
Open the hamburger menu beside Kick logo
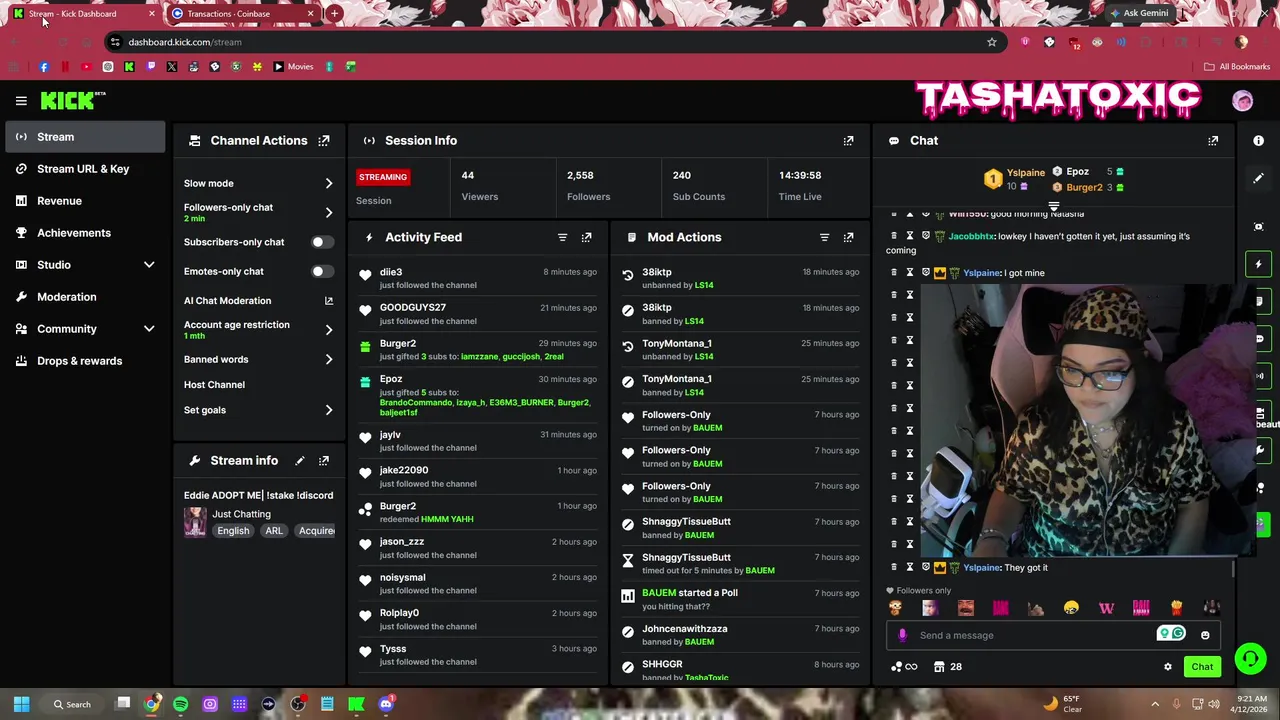click(x=21, y=101)
